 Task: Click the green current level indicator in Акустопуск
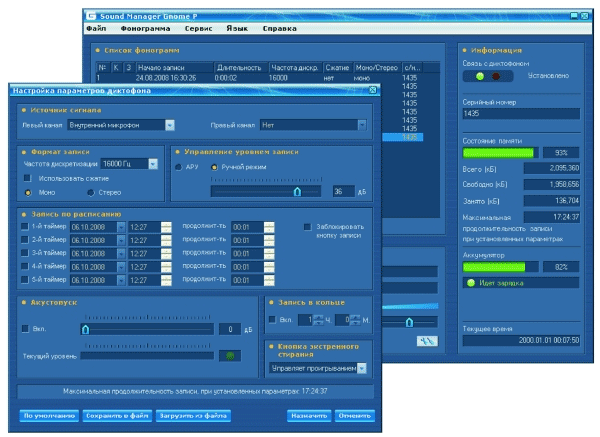230,356
